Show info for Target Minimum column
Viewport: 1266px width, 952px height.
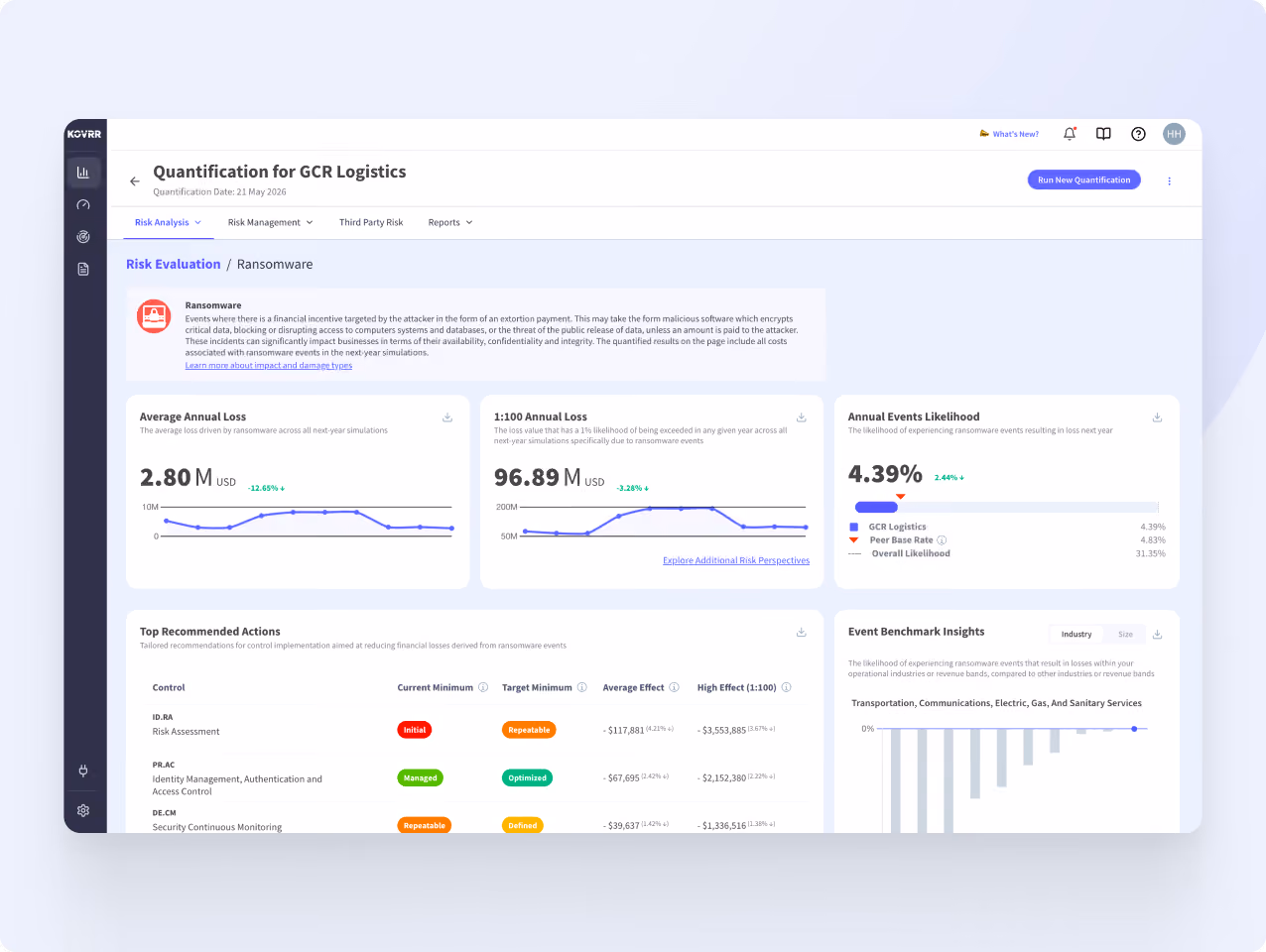pos(582,687)
